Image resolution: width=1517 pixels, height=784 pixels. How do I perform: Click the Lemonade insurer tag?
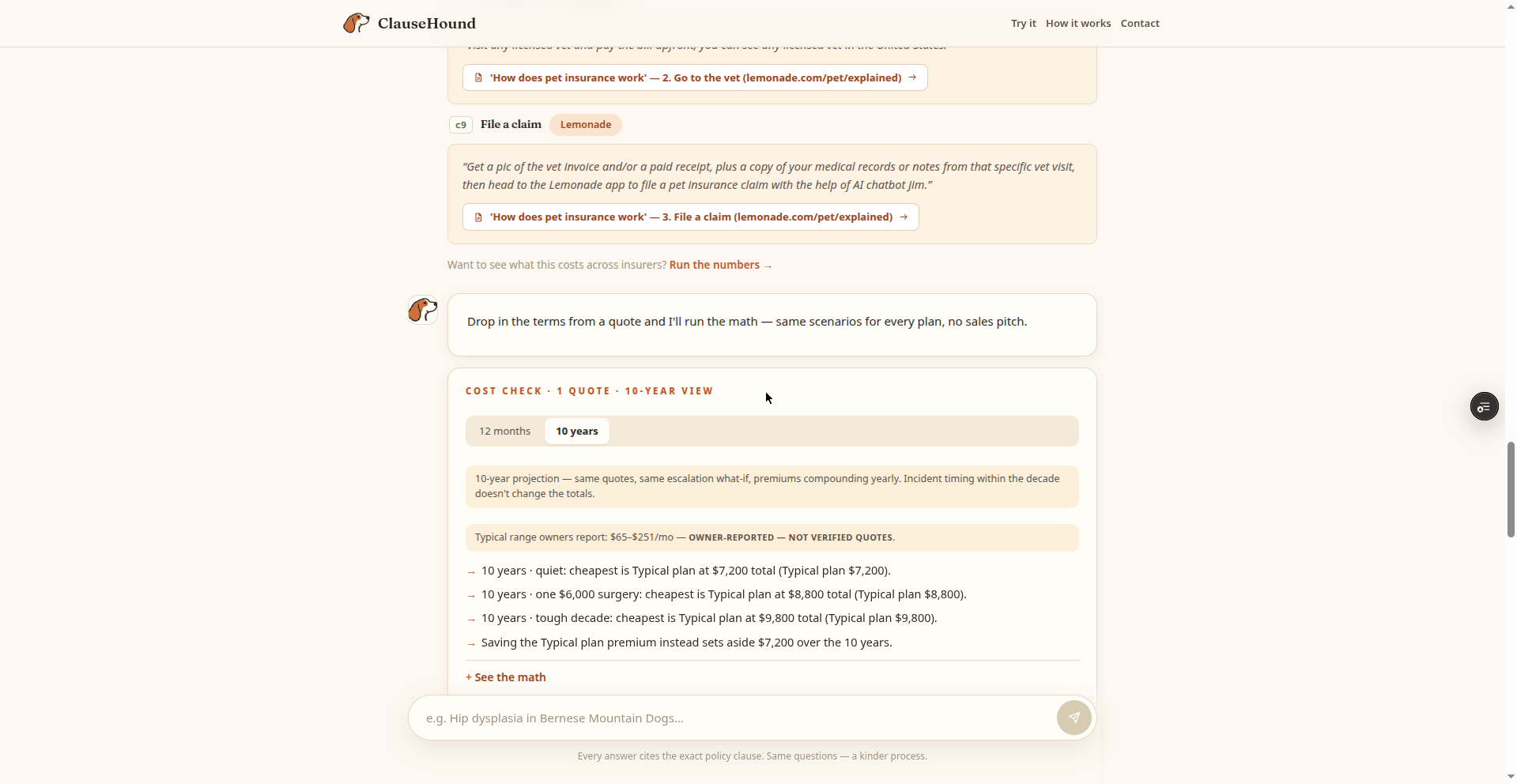pos(586,125)
